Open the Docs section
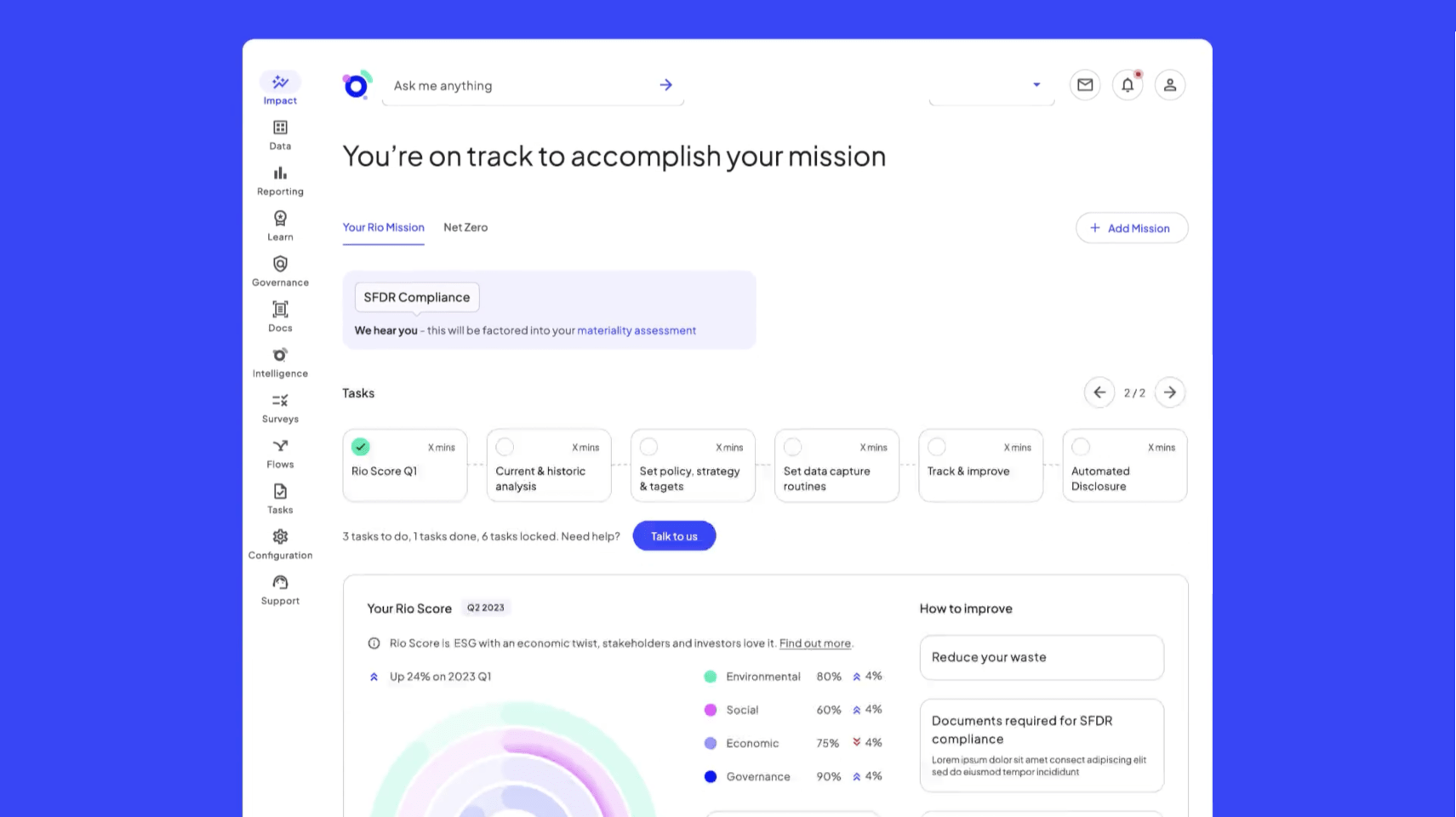1456x817 pixels. (280, 317)
